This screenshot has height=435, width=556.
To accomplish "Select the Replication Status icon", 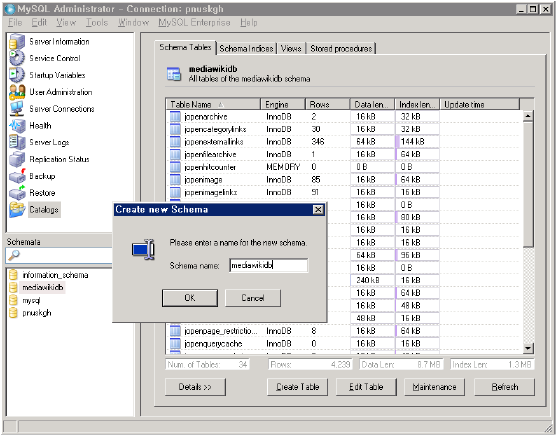I will pyautogui.click(x=17, y=159).
